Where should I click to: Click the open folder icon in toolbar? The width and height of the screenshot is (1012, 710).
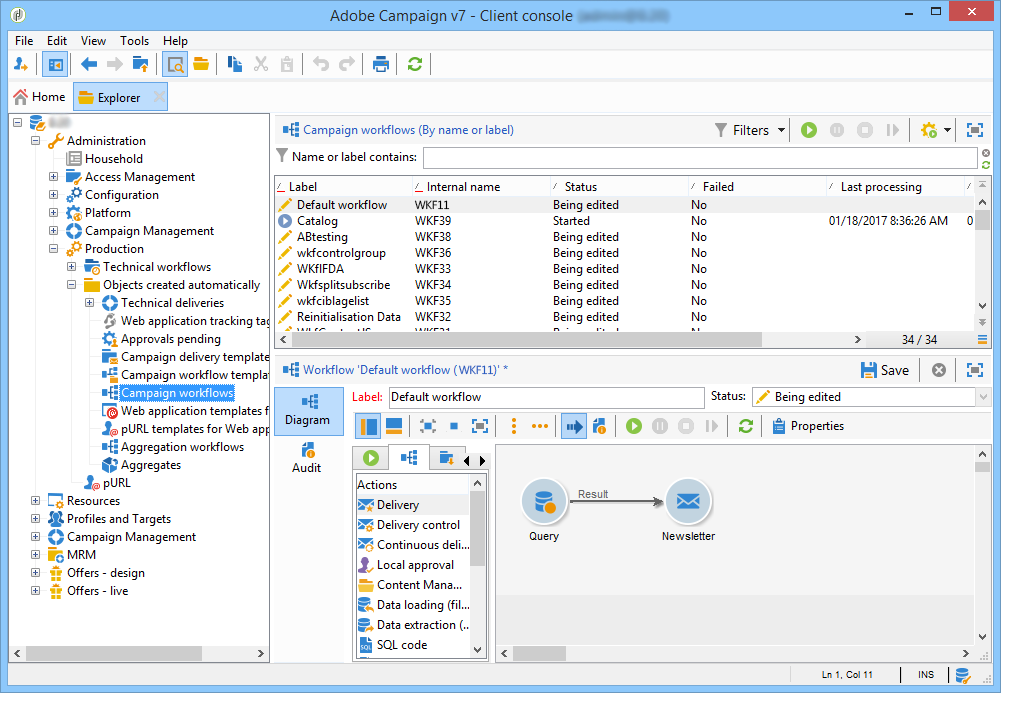coord(201,65)
